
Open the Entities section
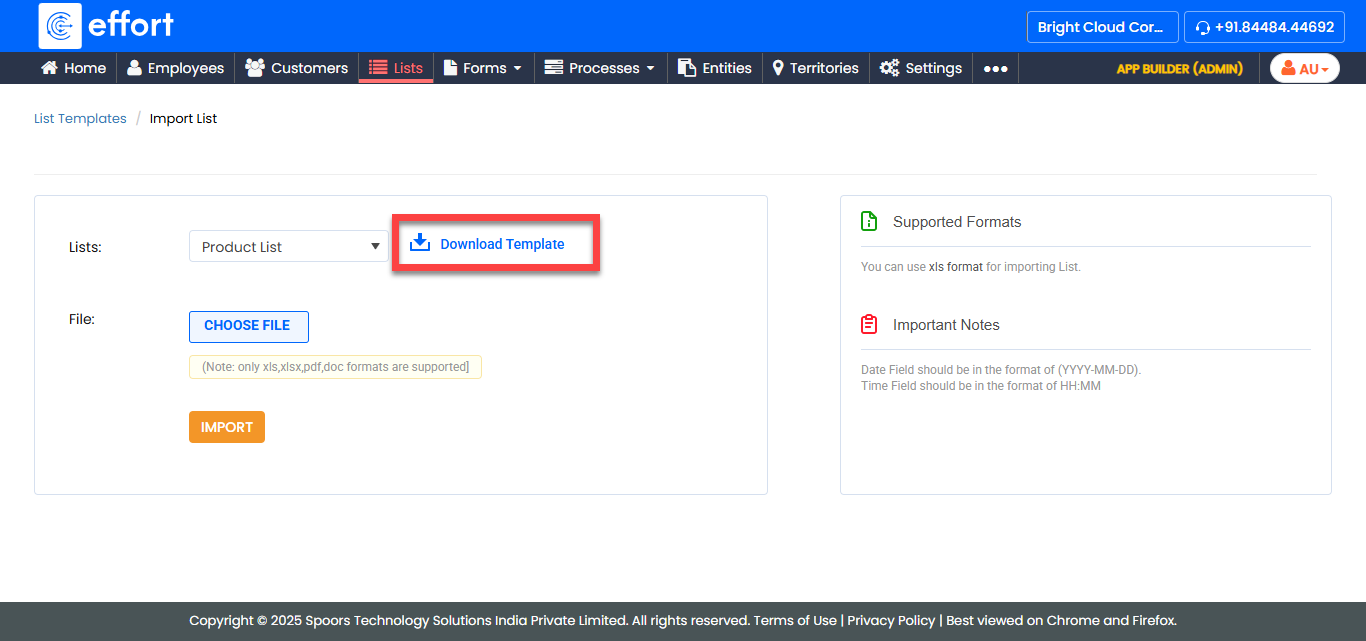point(715,68)
